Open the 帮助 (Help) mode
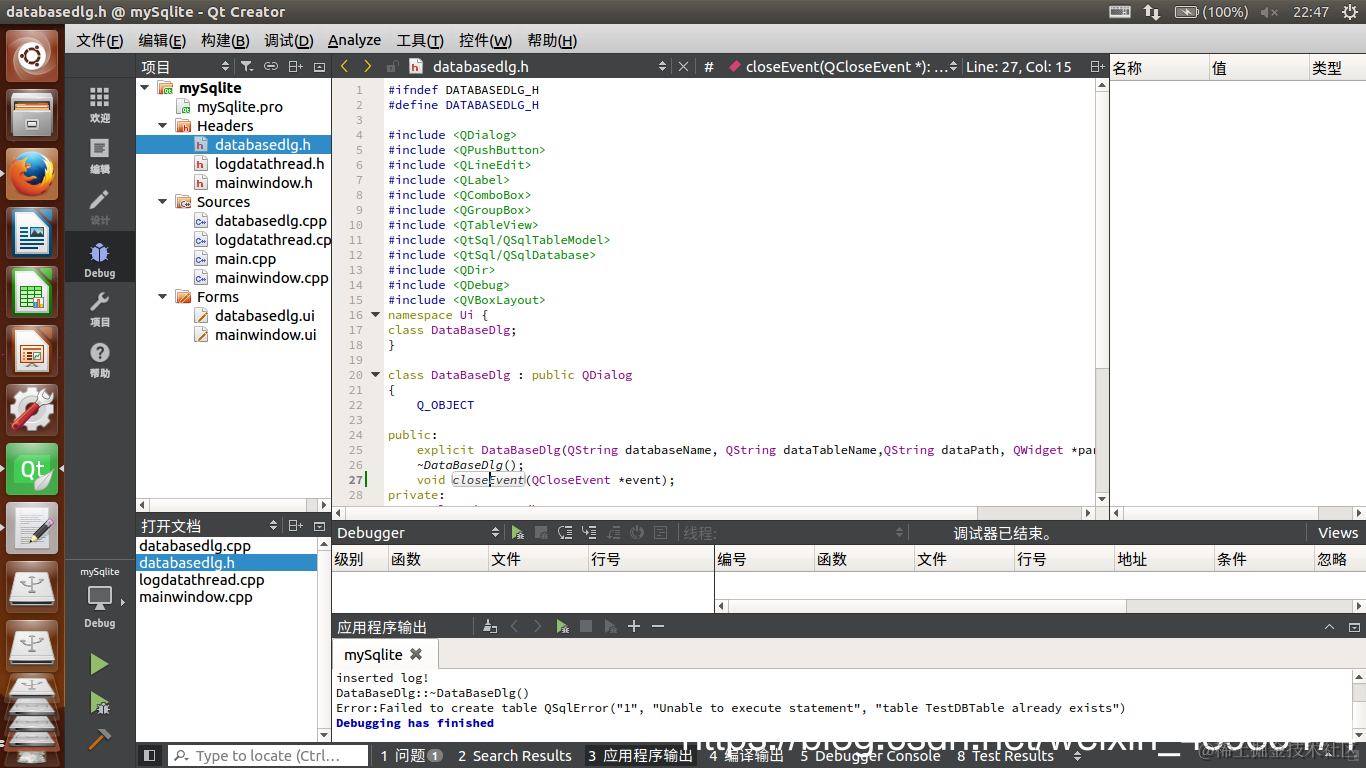 tap(100, 359)
